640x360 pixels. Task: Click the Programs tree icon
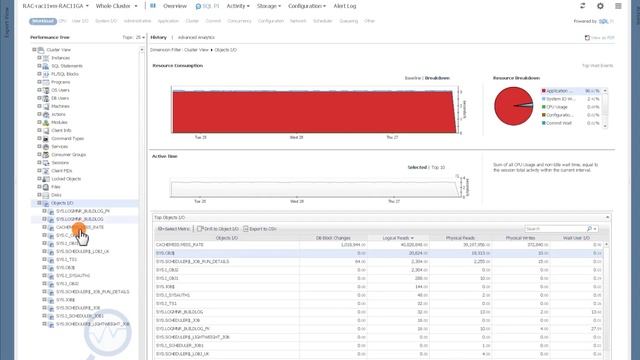46,82
